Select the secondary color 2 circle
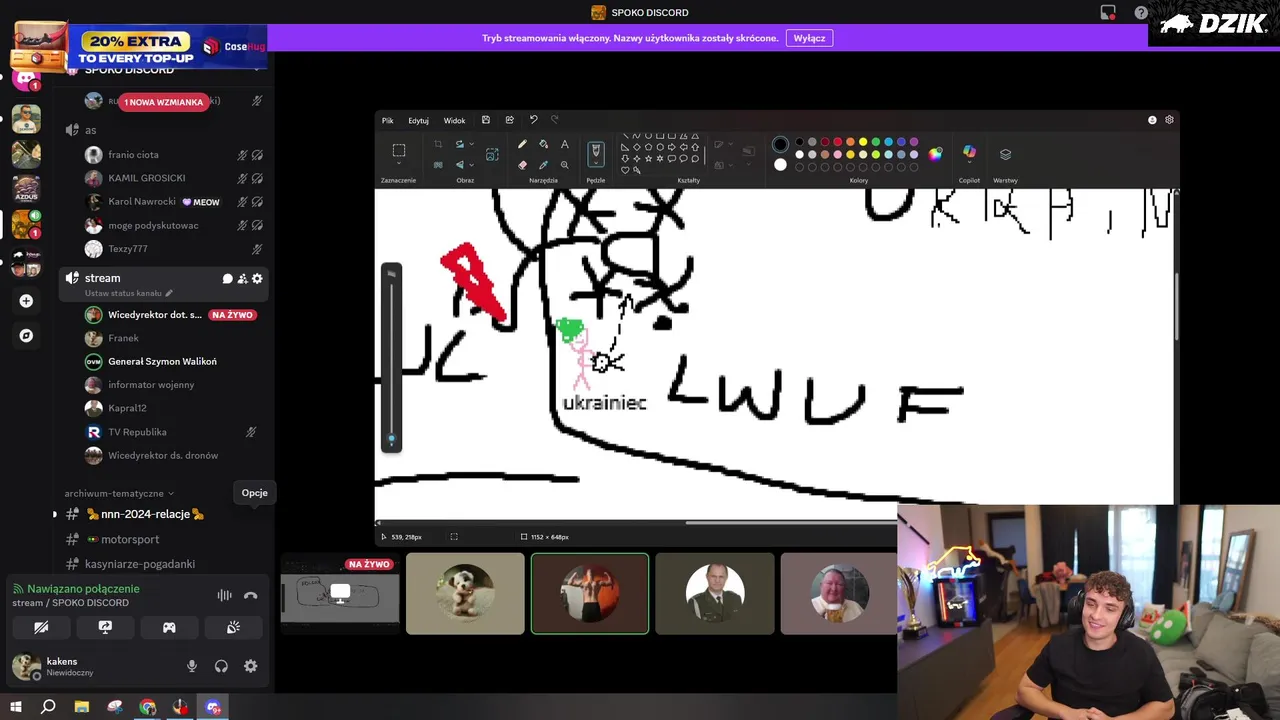This screenshot has height=720, width=1280. pyautogui.click(x=780, y=165)
